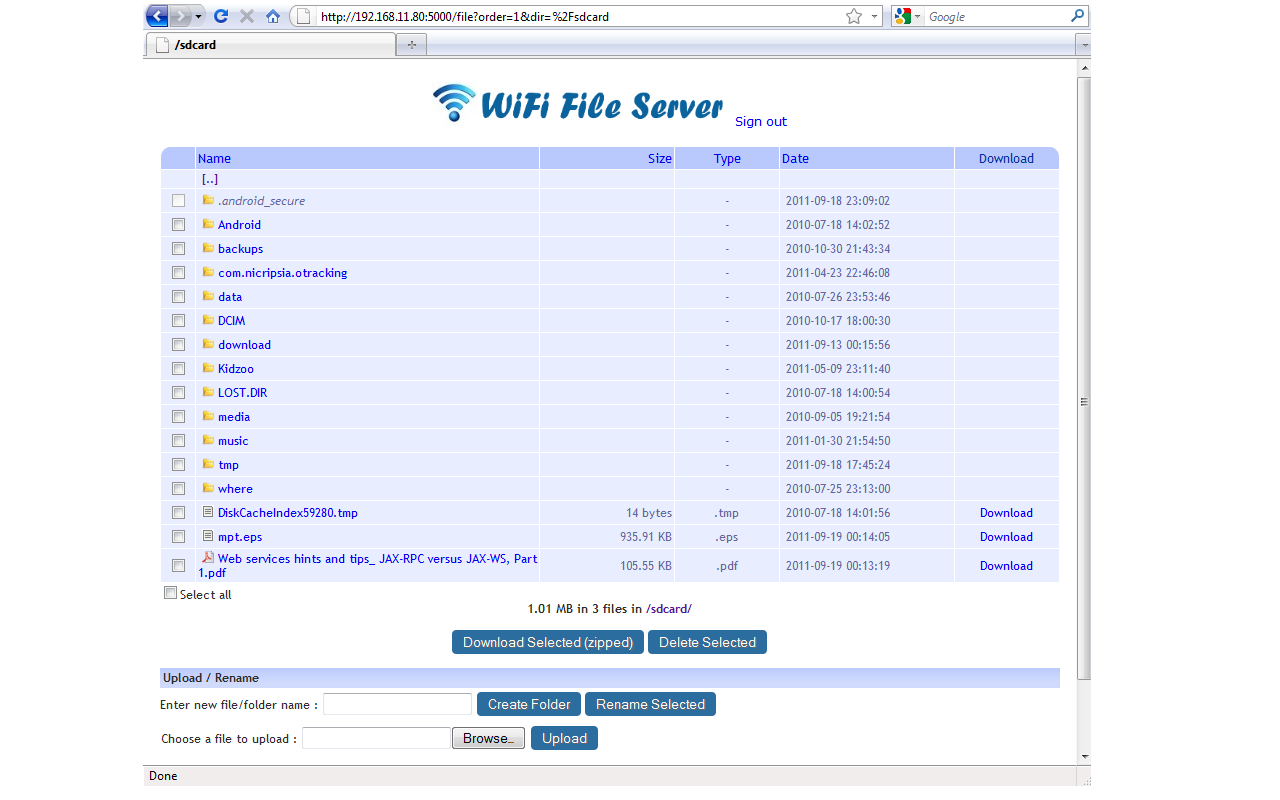The width and height of the screenshot is (1280, 800).
Task: Check the box beside mpt.eps
Action: pos(178,536)
